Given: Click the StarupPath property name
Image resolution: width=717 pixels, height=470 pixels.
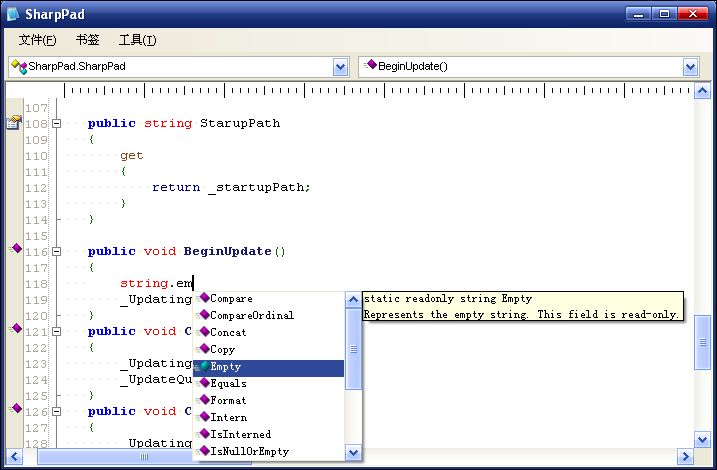Looking at the screenshot, I should [240, 123].
